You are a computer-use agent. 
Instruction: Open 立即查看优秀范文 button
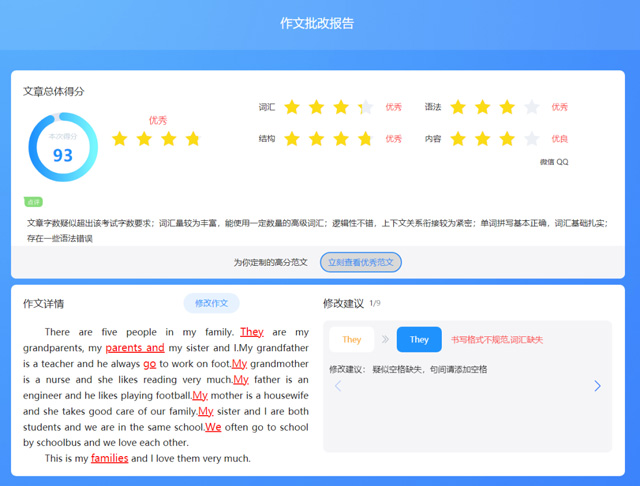361,262
